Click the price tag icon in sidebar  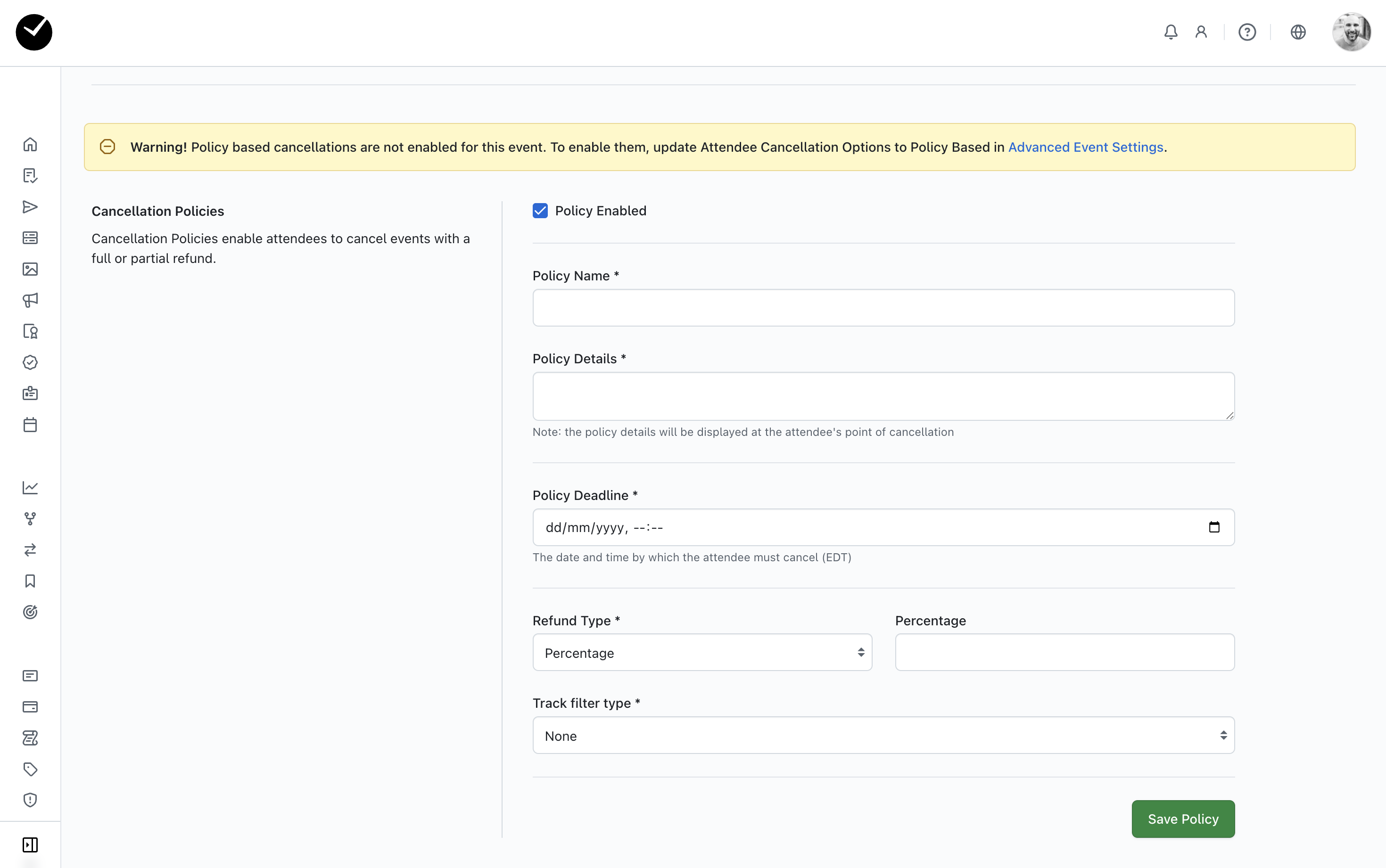[30, 769]
